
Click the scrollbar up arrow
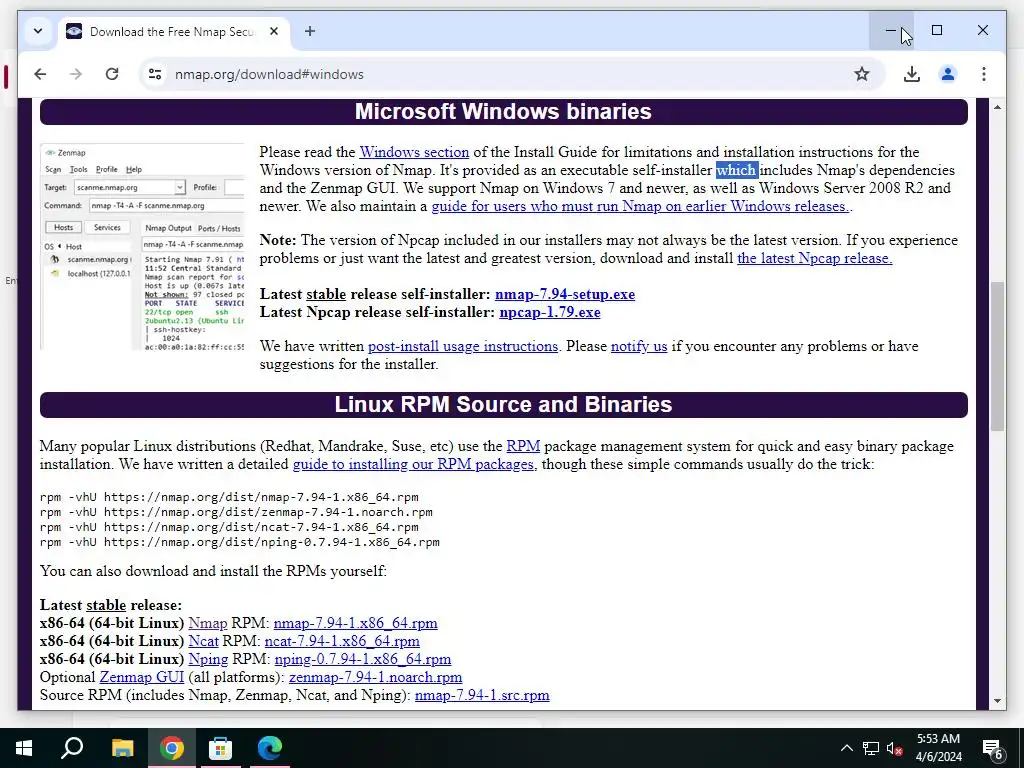[997, 106]
